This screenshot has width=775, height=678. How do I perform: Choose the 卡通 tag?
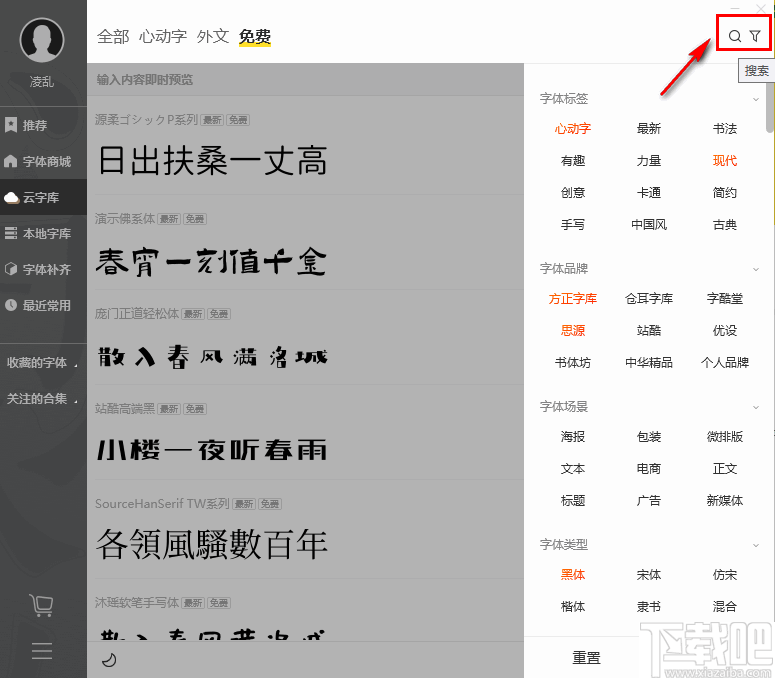(649, 193)
